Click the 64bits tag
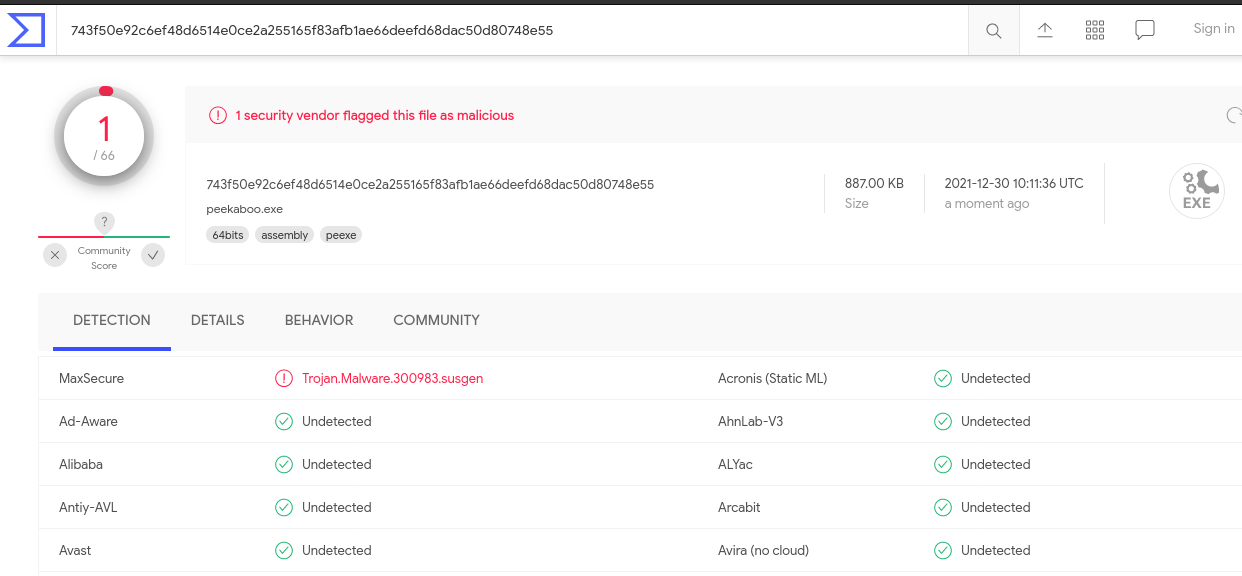 pos(227,235)
